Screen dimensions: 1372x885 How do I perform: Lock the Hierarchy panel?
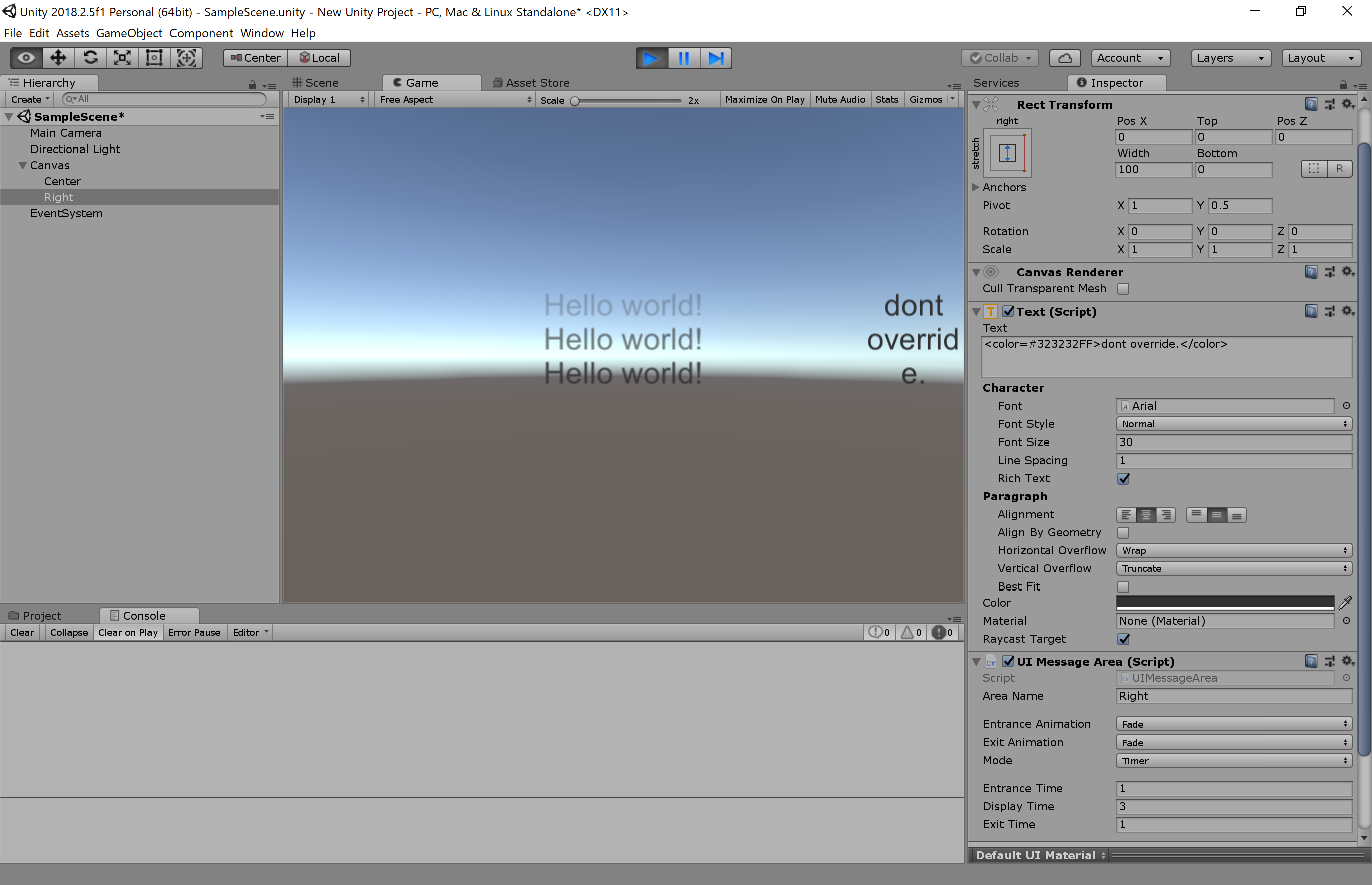tap(252, 85)
